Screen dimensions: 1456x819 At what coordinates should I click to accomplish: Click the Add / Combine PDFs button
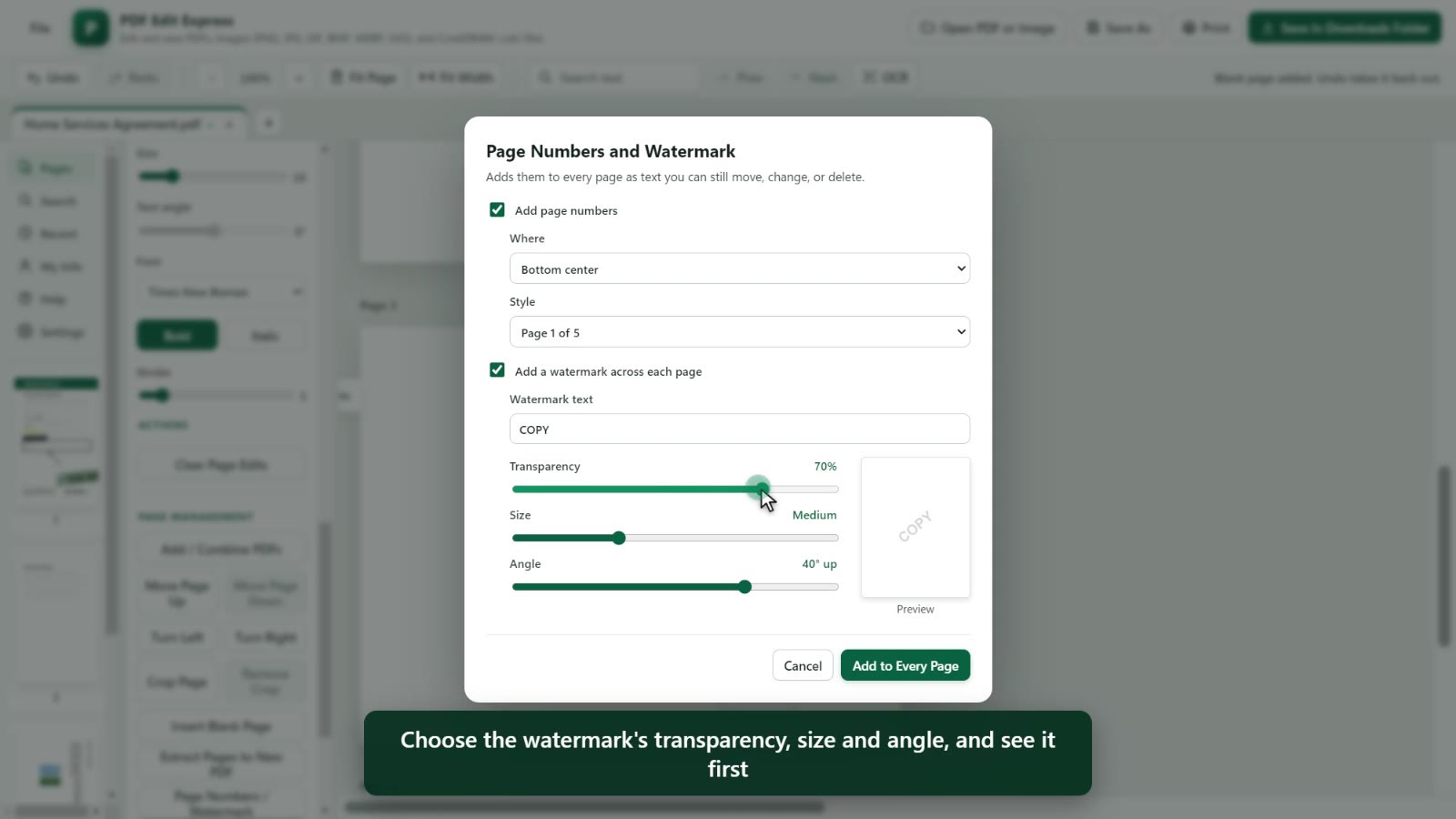coord(221,549)
